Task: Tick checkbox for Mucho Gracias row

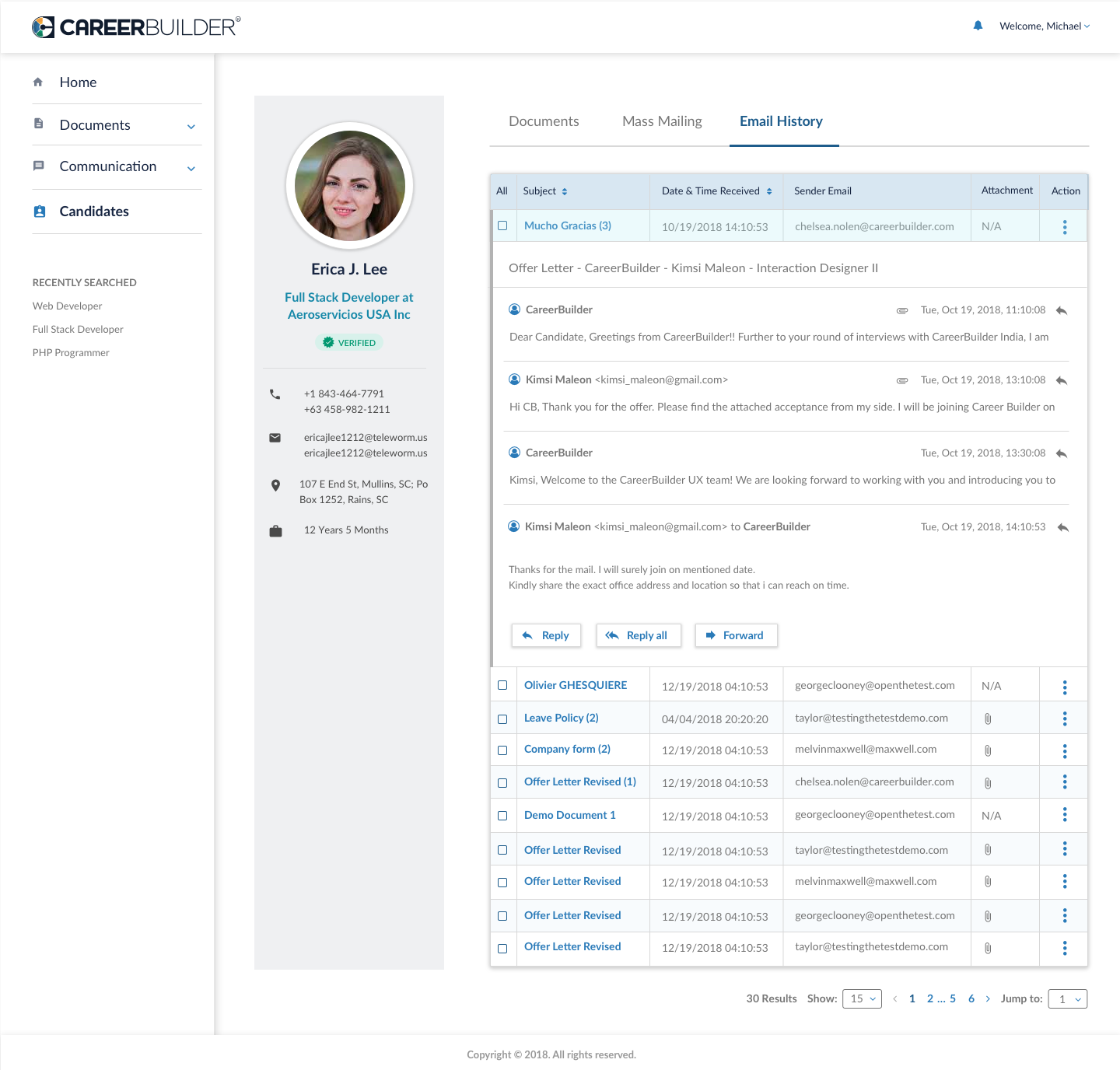Action: pyautogui.click(x=502, y=226)
